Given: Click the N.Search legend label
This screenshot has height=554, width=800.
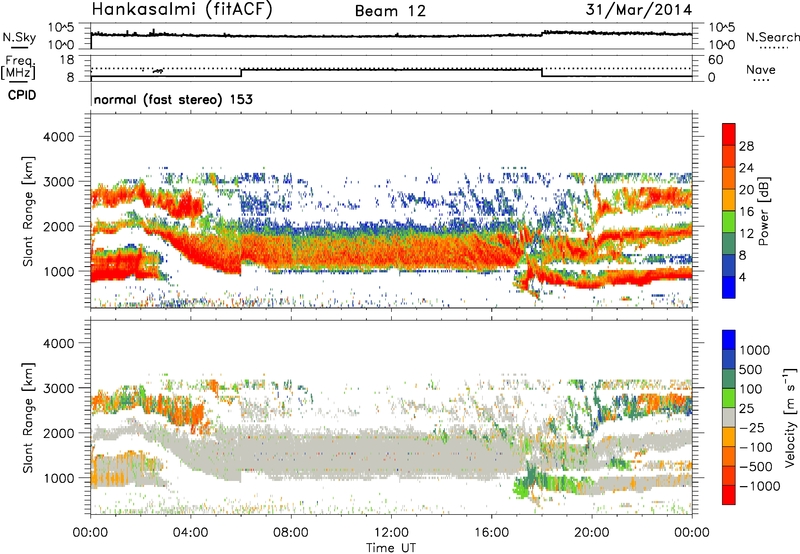Looking at the screenshot, I should pos(772,37).
